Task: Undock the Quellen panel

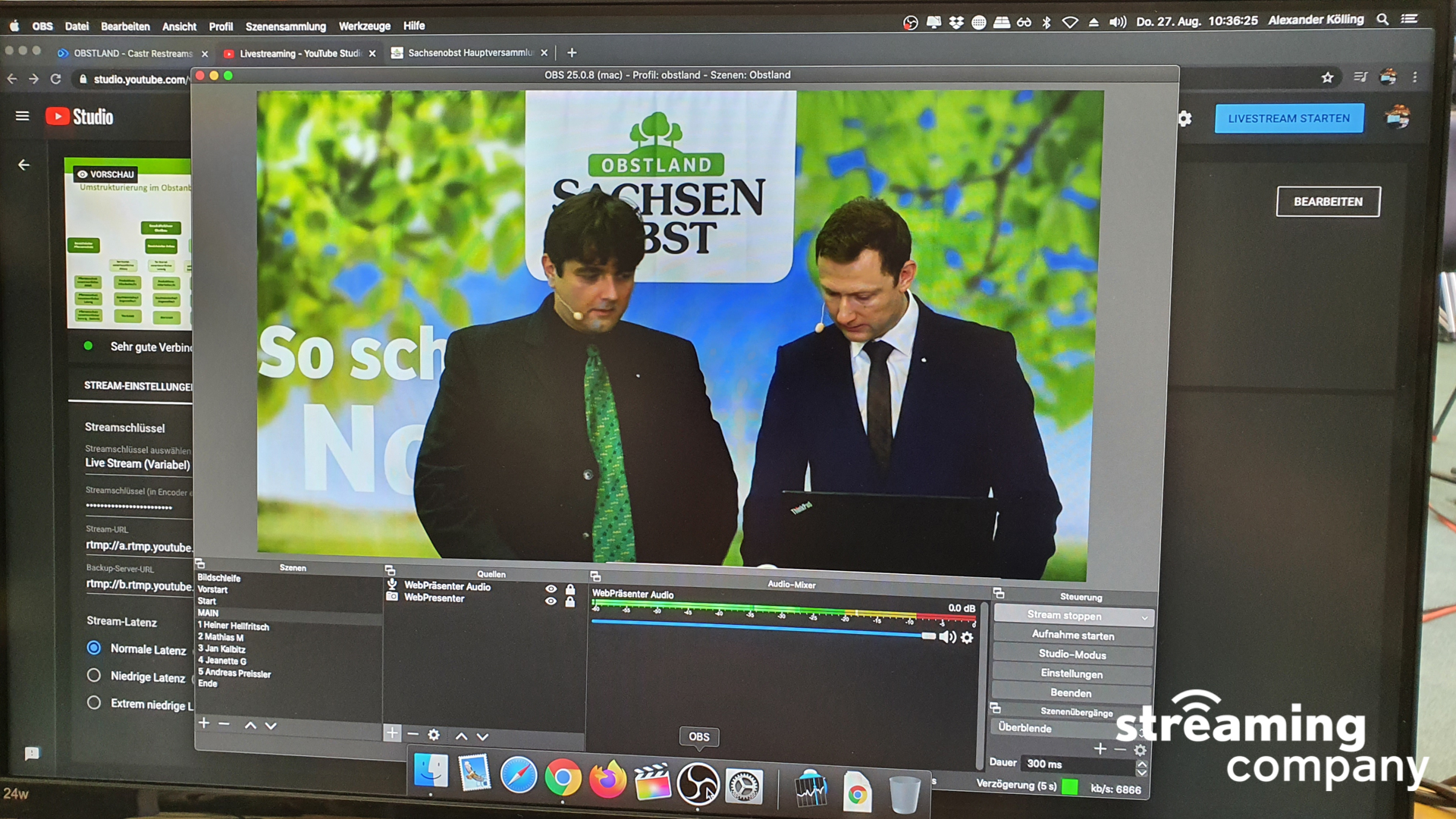Action: pos(390,570)
